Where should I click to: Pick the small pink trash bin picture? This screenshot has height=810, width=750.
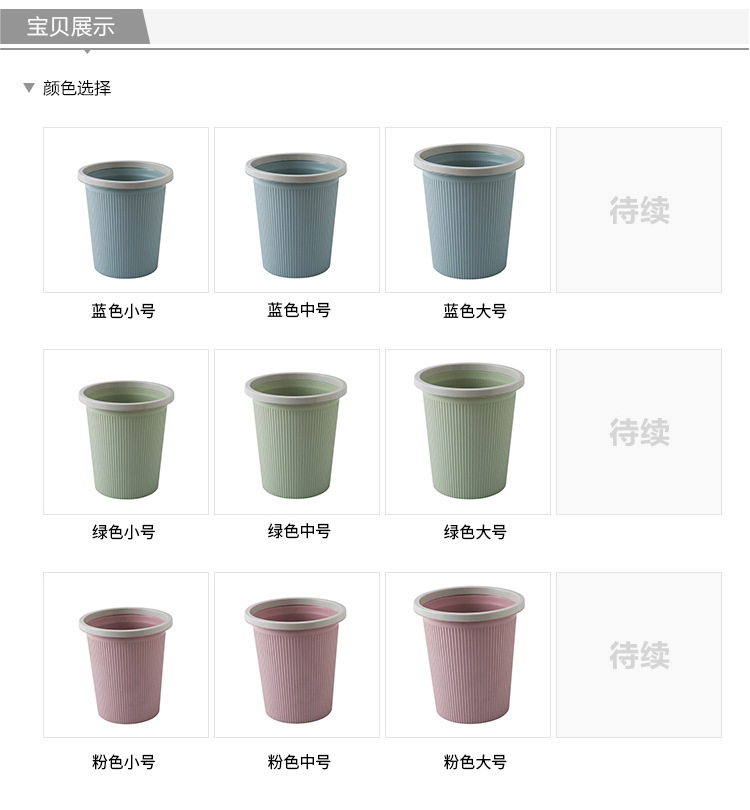click(126, 655)
